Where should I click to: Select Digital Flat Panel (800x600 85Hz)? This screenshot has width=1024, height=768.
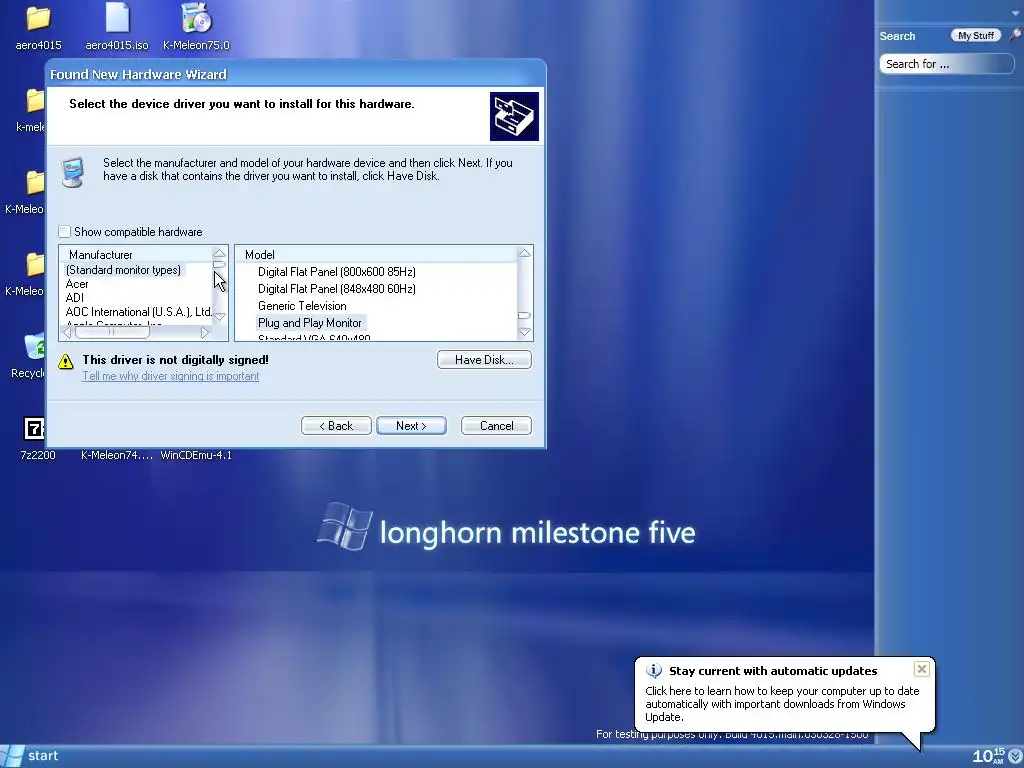coord(336,272)
